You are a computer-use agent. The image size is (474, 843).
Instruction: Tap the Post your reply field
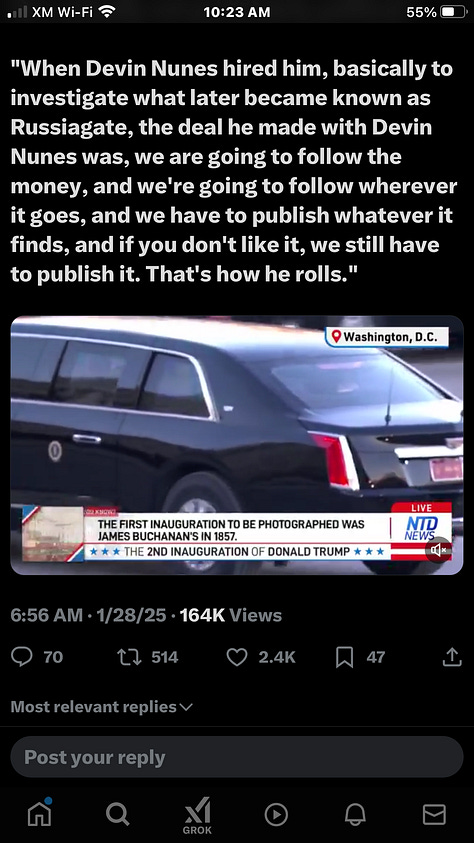tap(236, 757)
